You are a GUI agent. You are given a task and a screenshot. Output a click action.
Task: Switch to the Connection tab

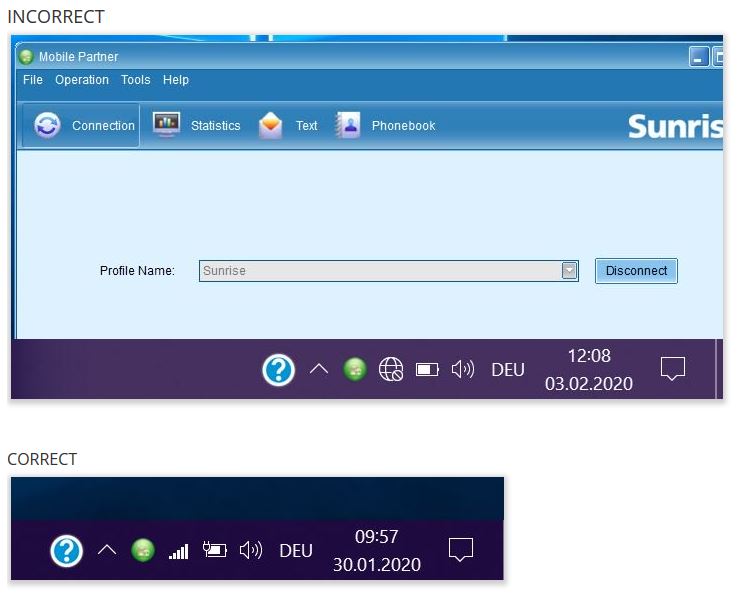pyautogui.click(x=81, y=125)
